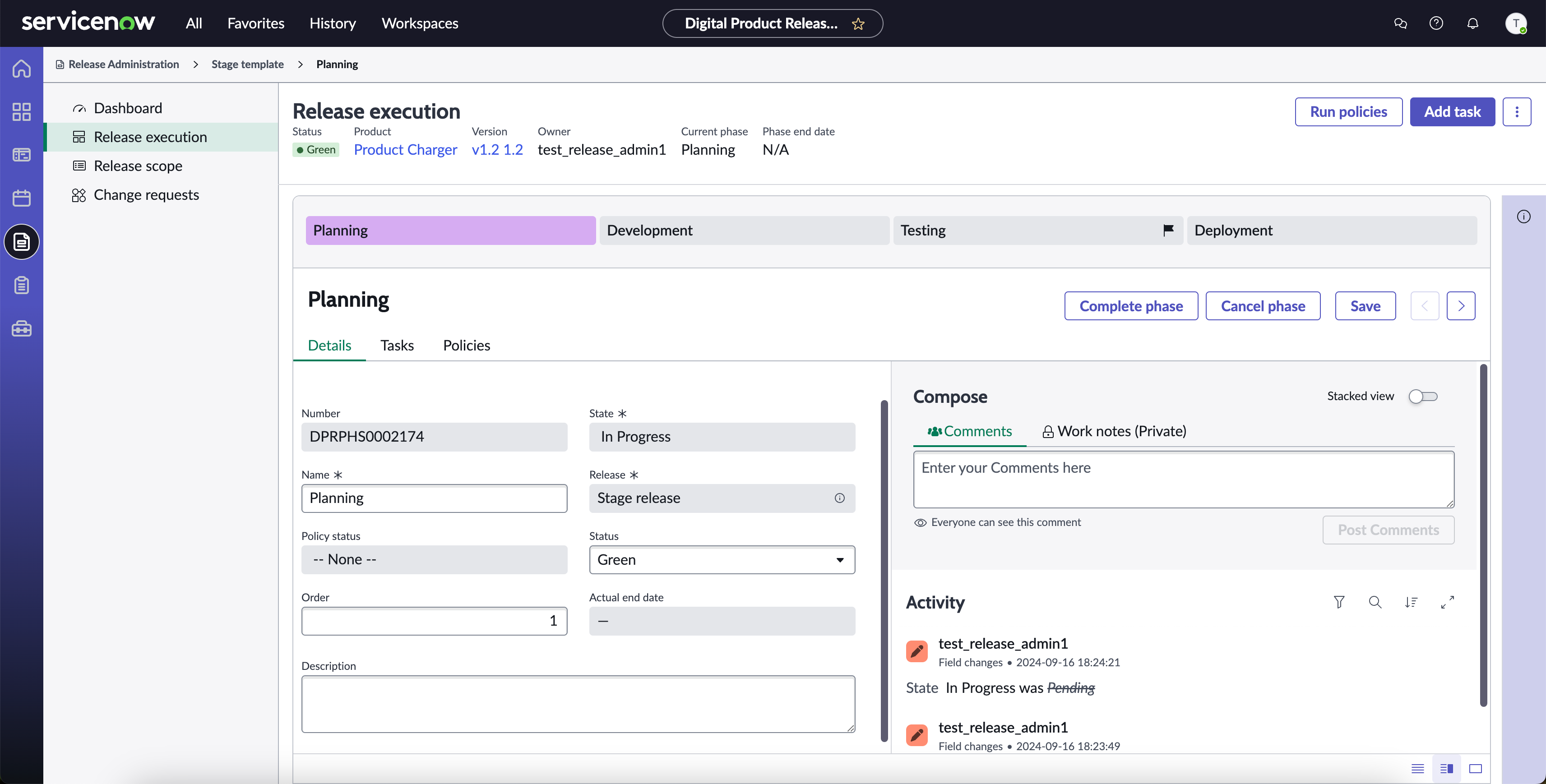
Task: Open the State field In Progress
Action: click(x=722, y=437)
